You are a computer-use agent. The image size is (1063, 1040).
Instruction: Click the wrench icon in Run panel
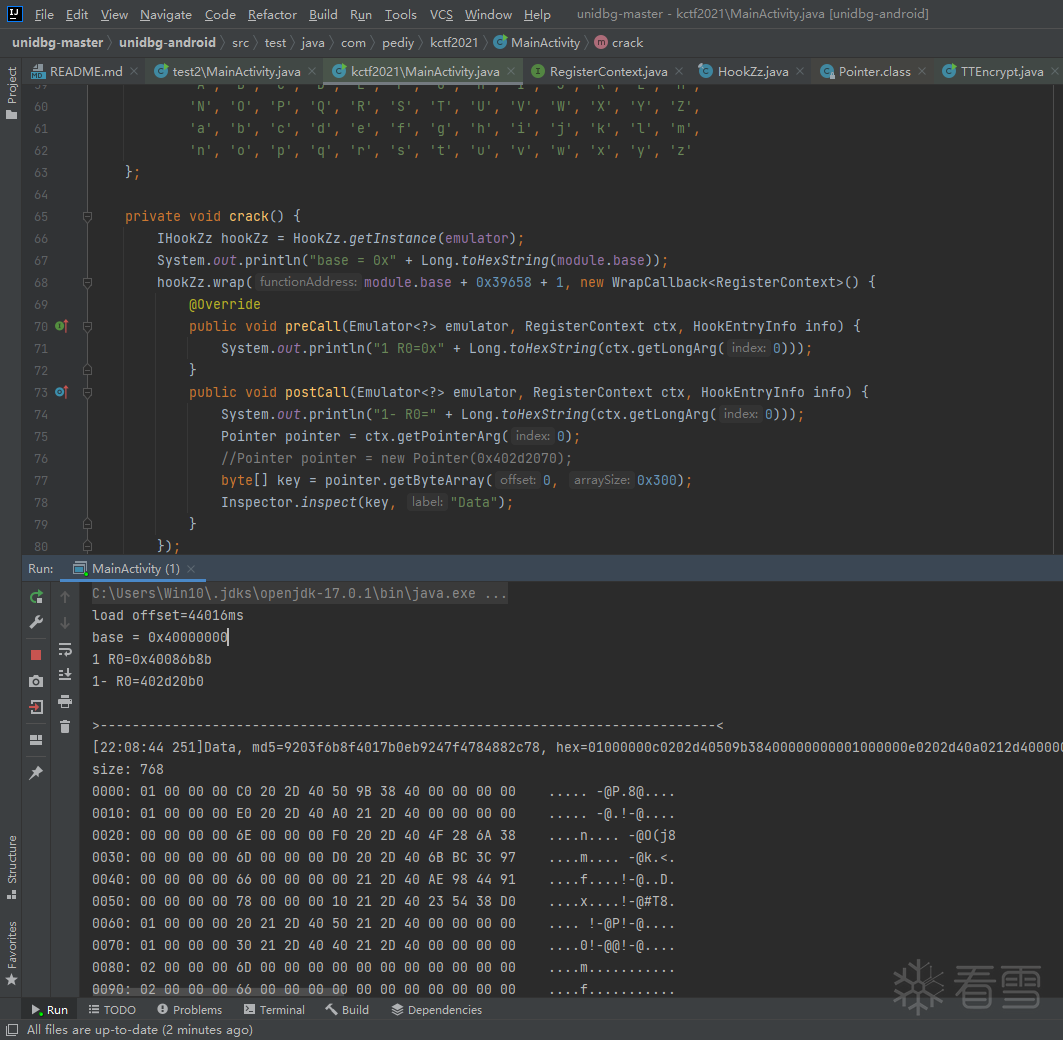point(36,623)
